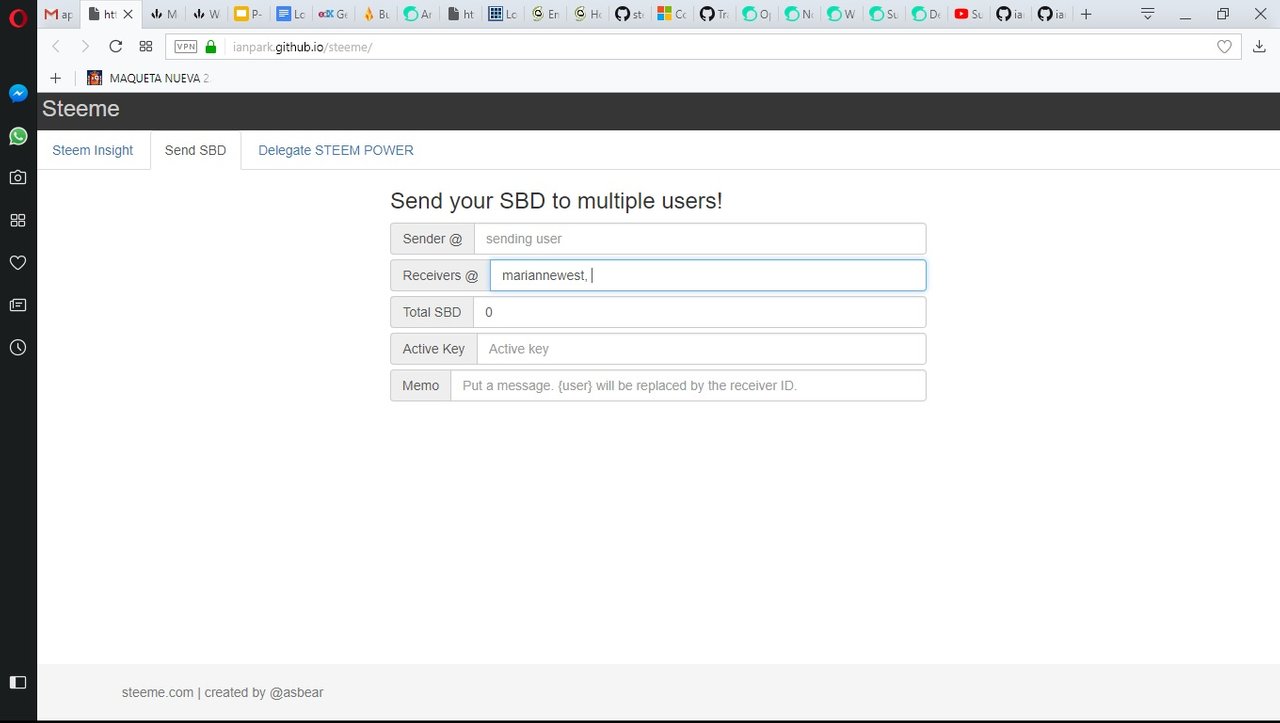This screenshot has height=723, width=1280.
Task: Open bookmarks via sidebar heart icon
Action: (x=18, y=263)
